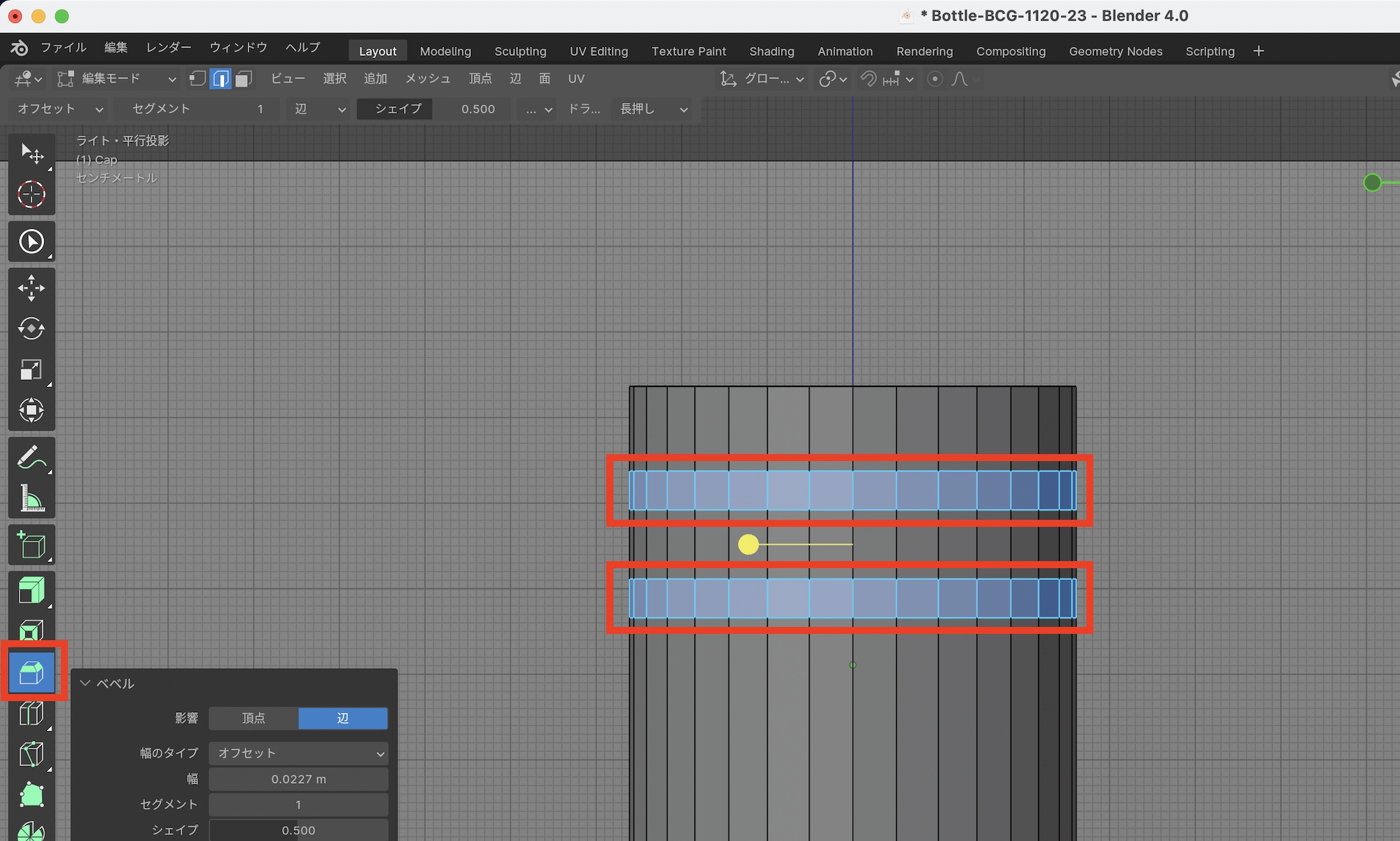Collapse the ベベル operator panel
1400x841 pixels.
[85, 684]
